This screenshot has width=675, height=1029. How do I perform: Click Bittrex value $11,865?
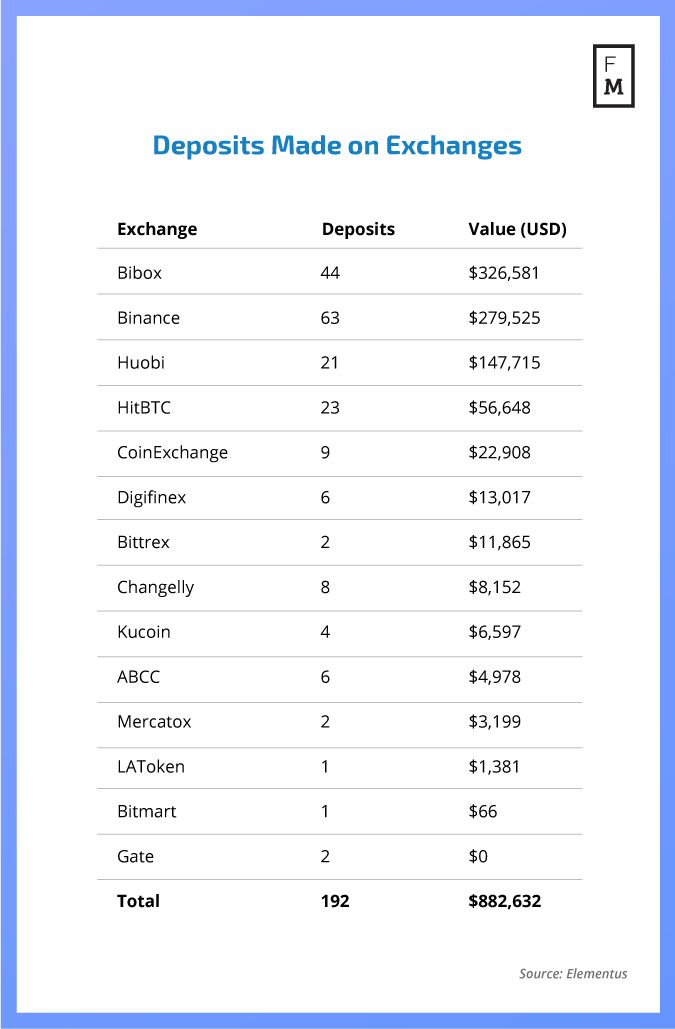pos(499,542)
